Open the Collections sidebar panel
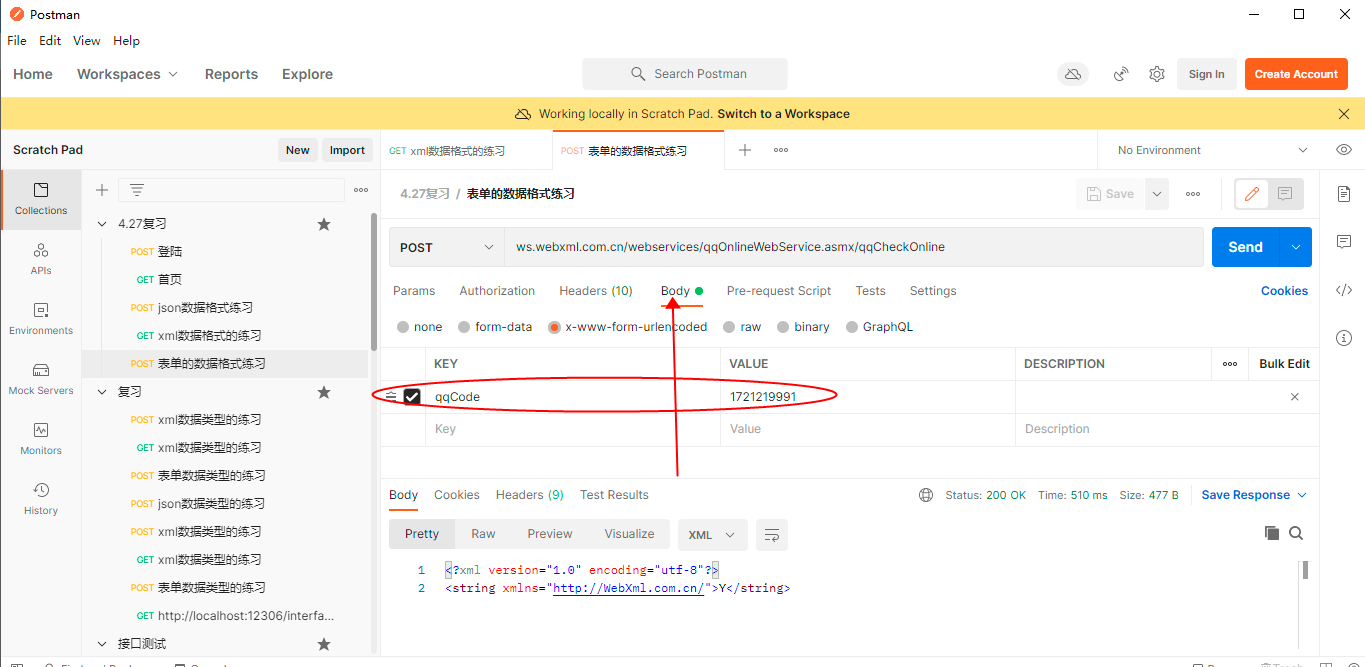1365x667 pixels. click(41, 199)
